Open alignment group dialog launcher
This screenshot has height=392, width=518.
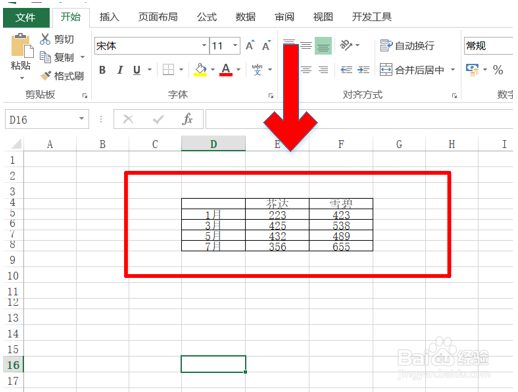pos(454,96)
